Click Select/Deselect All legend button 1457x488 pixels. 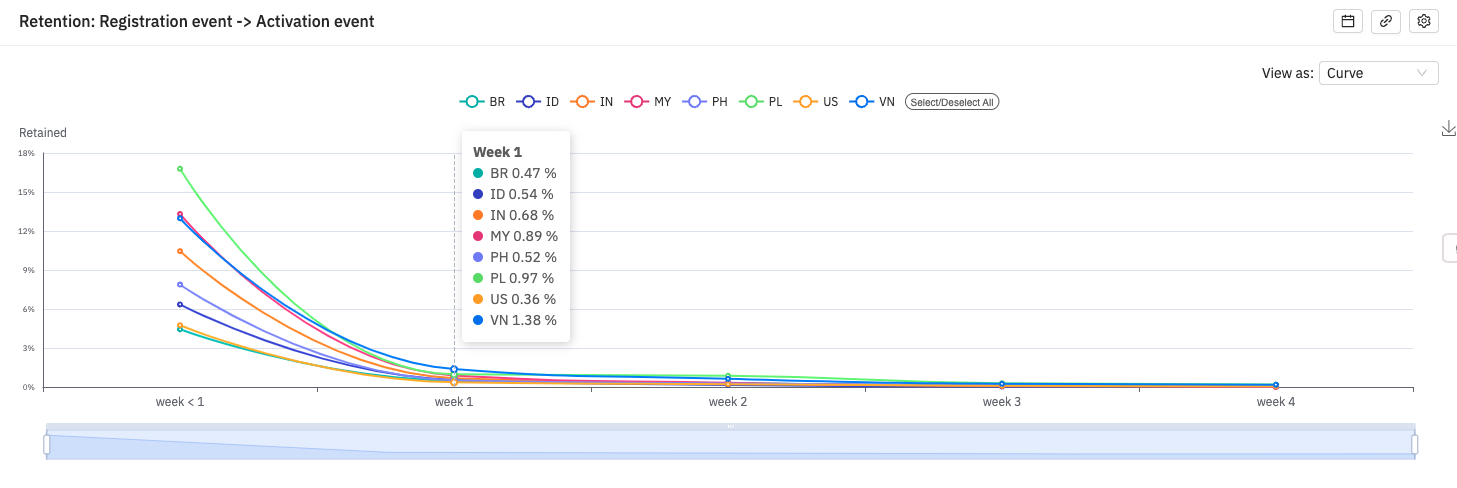tap(952, 102)
